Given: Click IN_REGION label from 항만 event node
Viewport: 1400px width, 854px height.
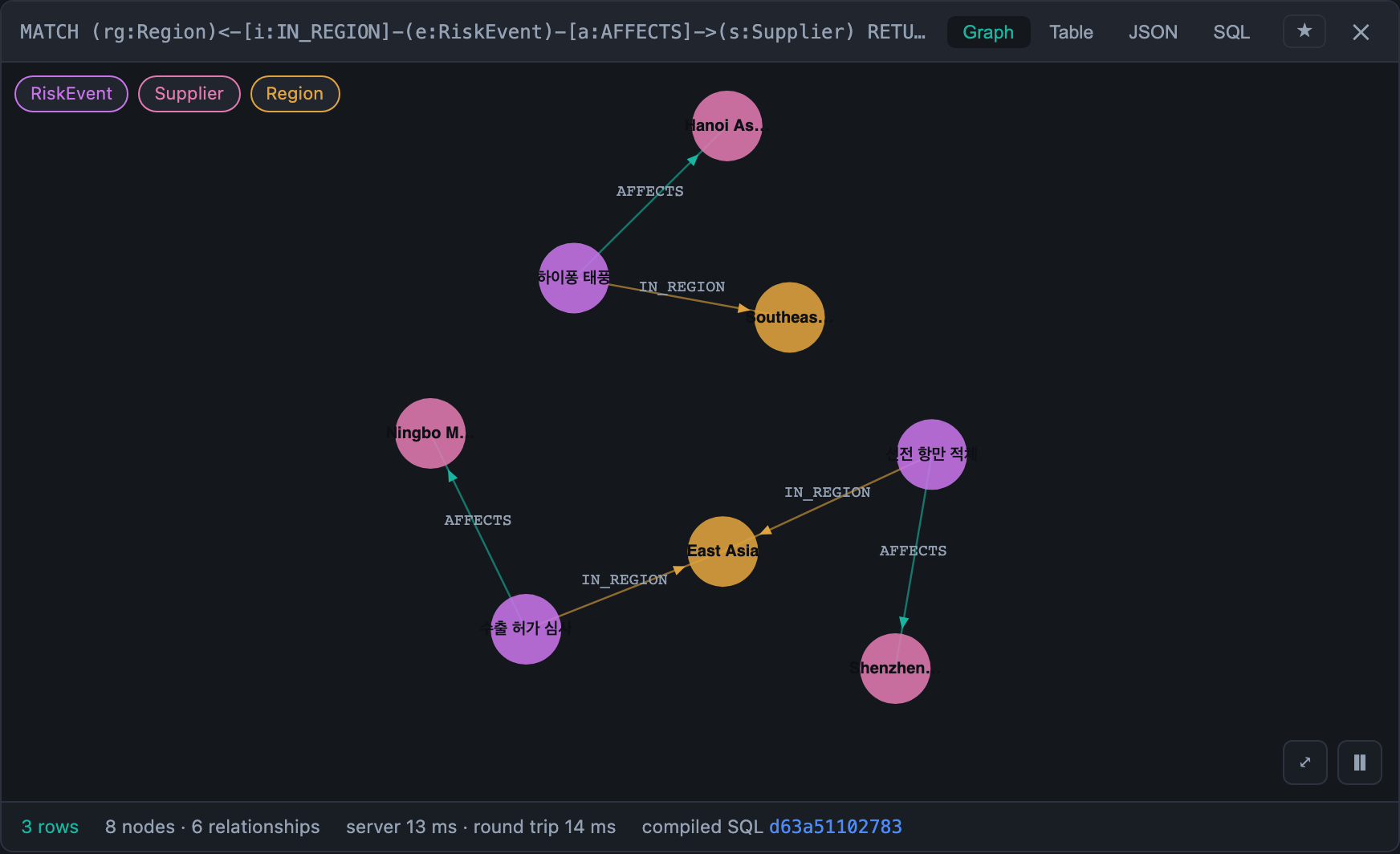Looking at the screenshot, I should point(827,492).
